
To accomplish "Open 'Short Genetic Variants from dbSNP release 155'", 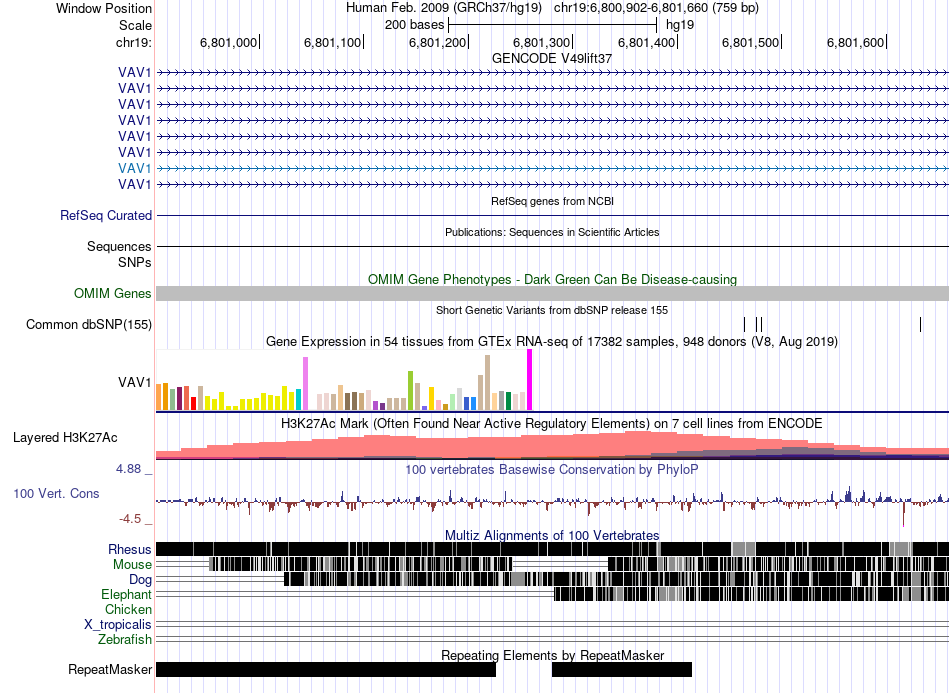I will pyautogui.click(x=552, y=310).
